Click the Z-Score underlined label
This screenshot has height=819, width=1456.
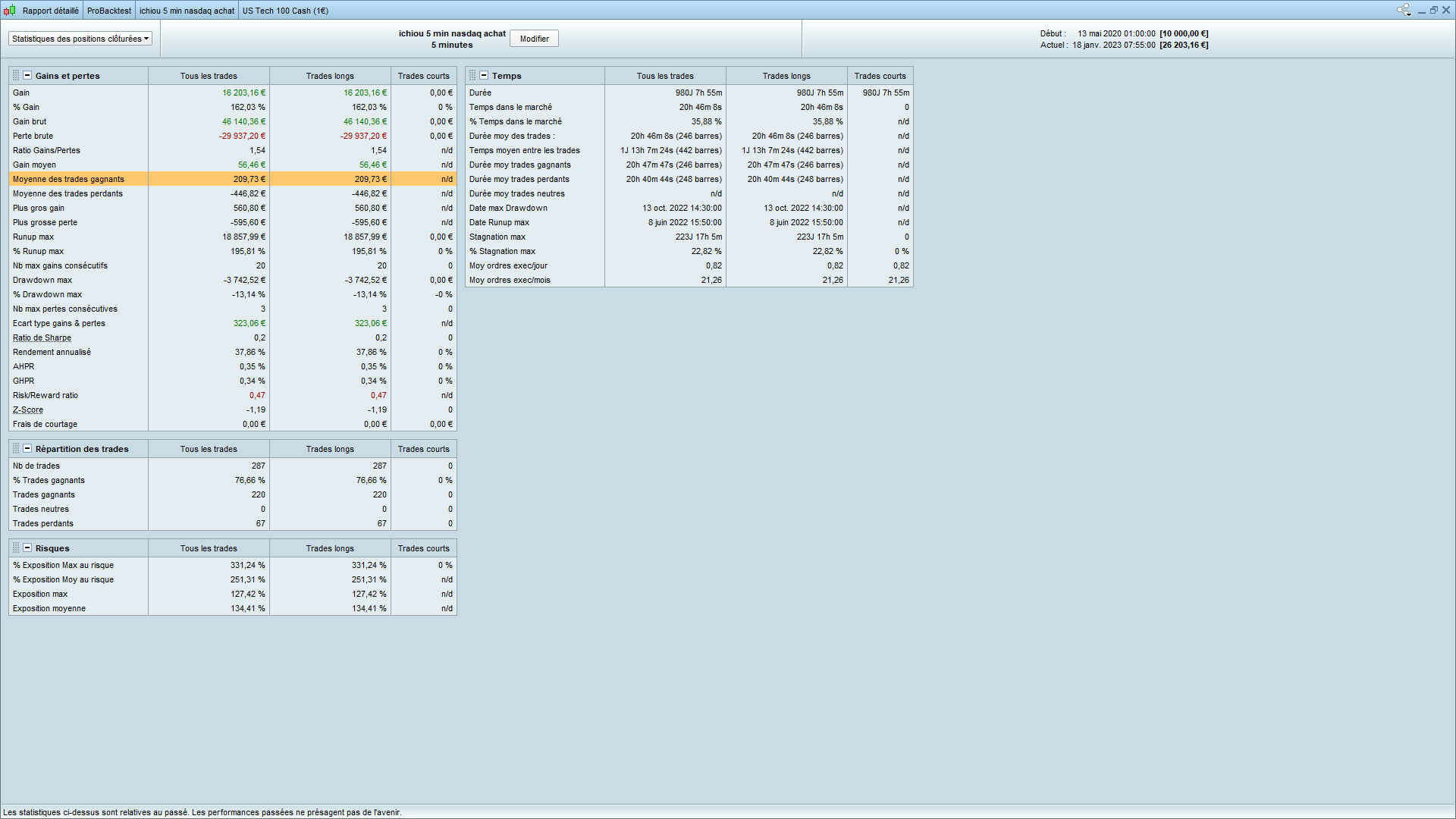coord(27,410)
